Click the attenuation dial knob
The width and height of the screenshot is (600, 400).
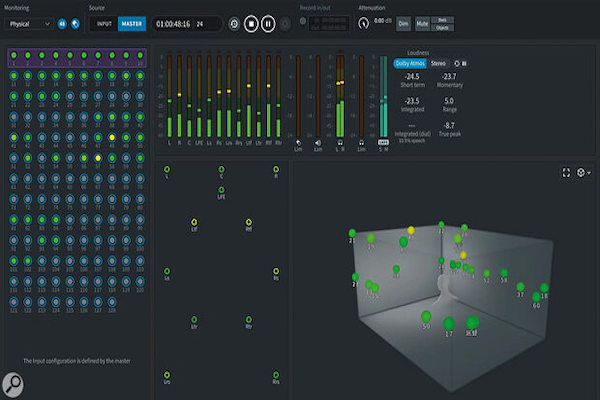coord(364,23)
